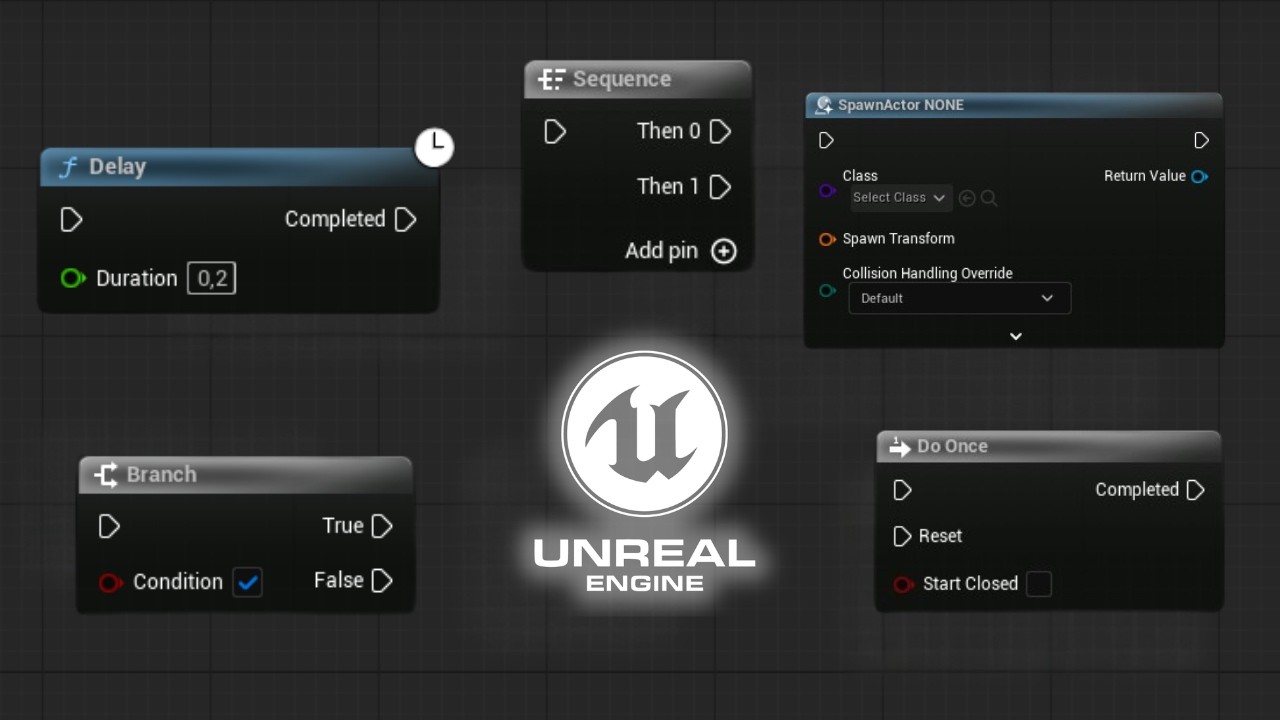
Task: Click the Delay node's Completed output pin
Action: click(405, 219)
